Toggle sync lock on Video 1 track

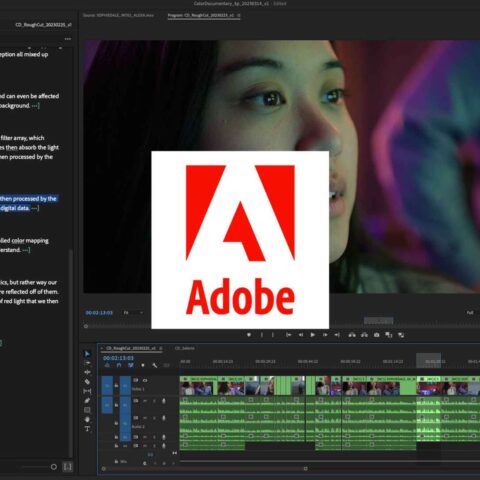point(136,380)
